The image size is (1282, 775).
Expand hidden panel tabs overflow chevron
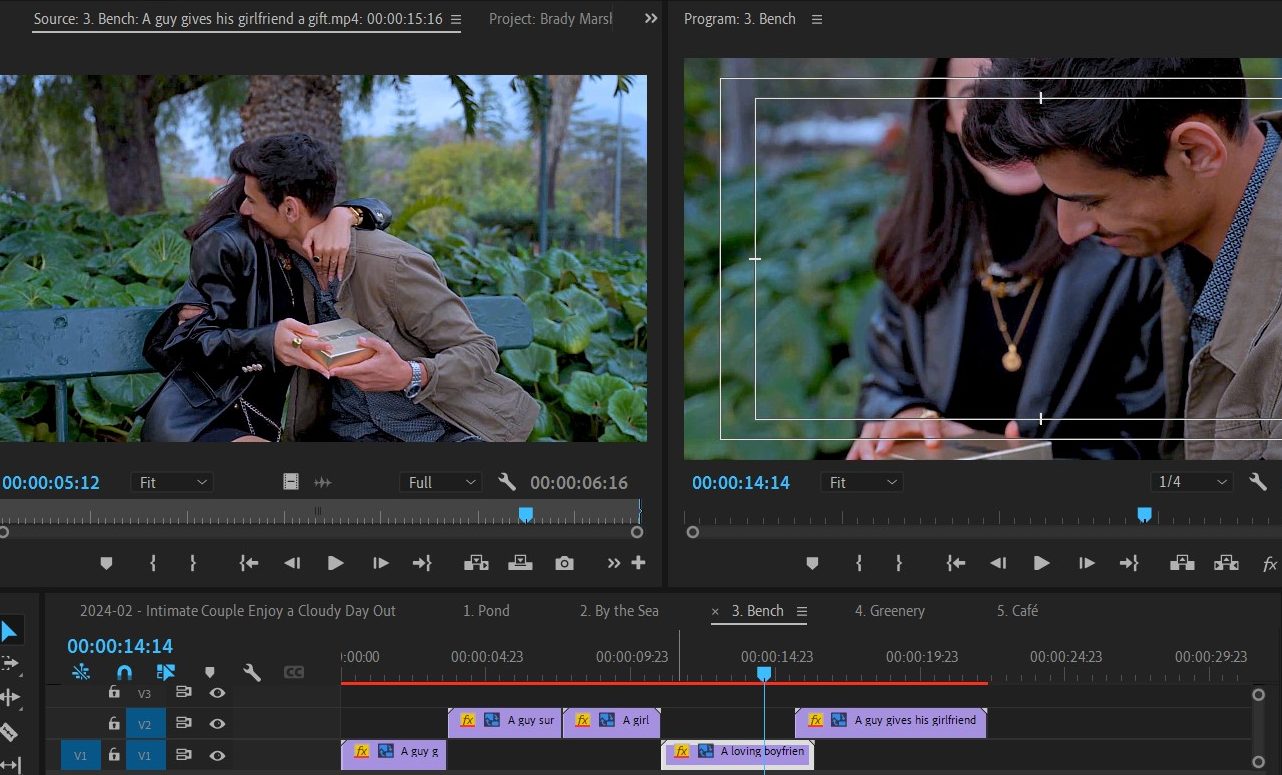coord(651,19)
